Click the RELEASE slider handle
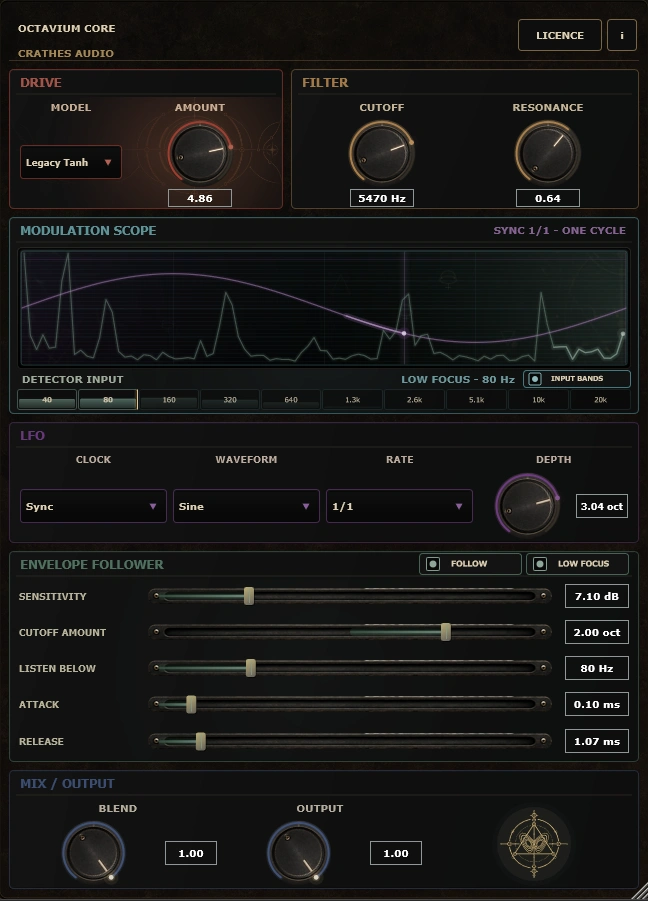This screenshot has height=901, width=648. (200, 741)
